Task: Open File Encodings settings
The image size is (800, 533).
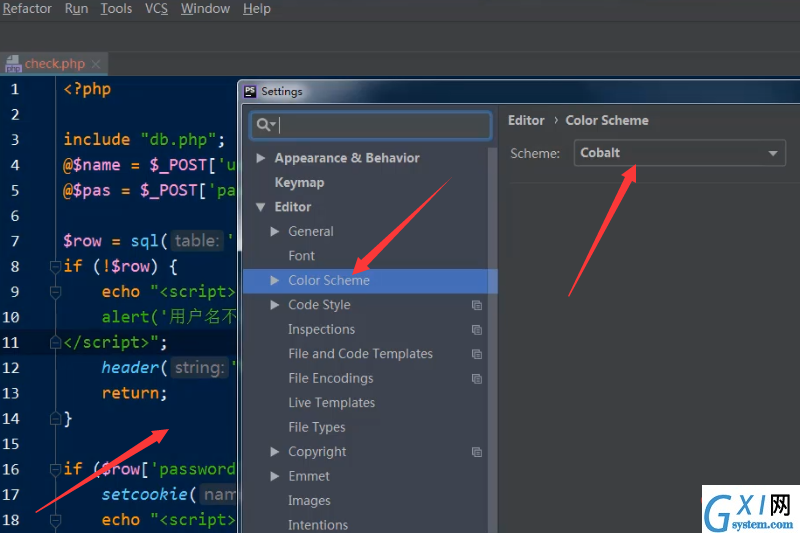Action: click(331, 378)
